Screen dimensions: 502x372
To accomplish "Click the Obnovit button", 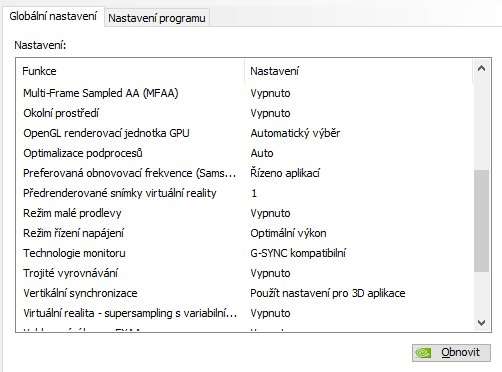I will pyautogui.click(x=451, y=352).
